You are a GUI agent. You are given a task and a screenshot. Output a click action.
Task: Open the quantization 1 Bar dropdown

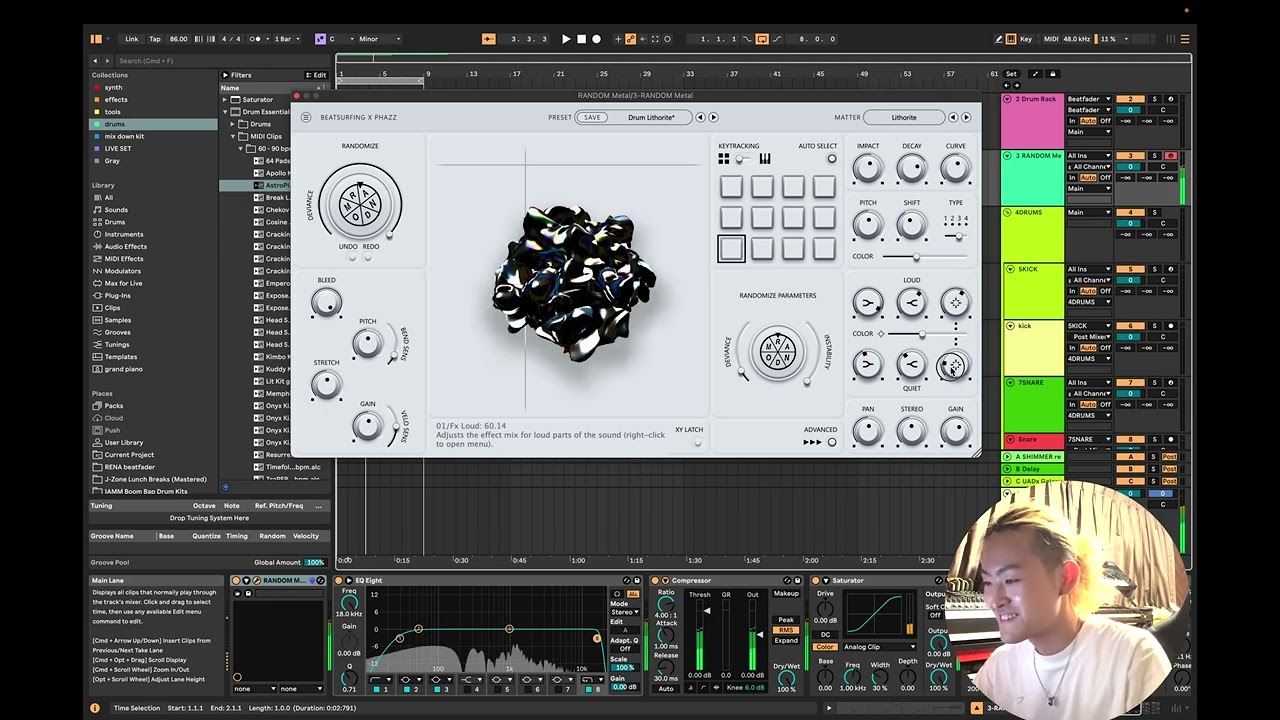click(285, 39)
